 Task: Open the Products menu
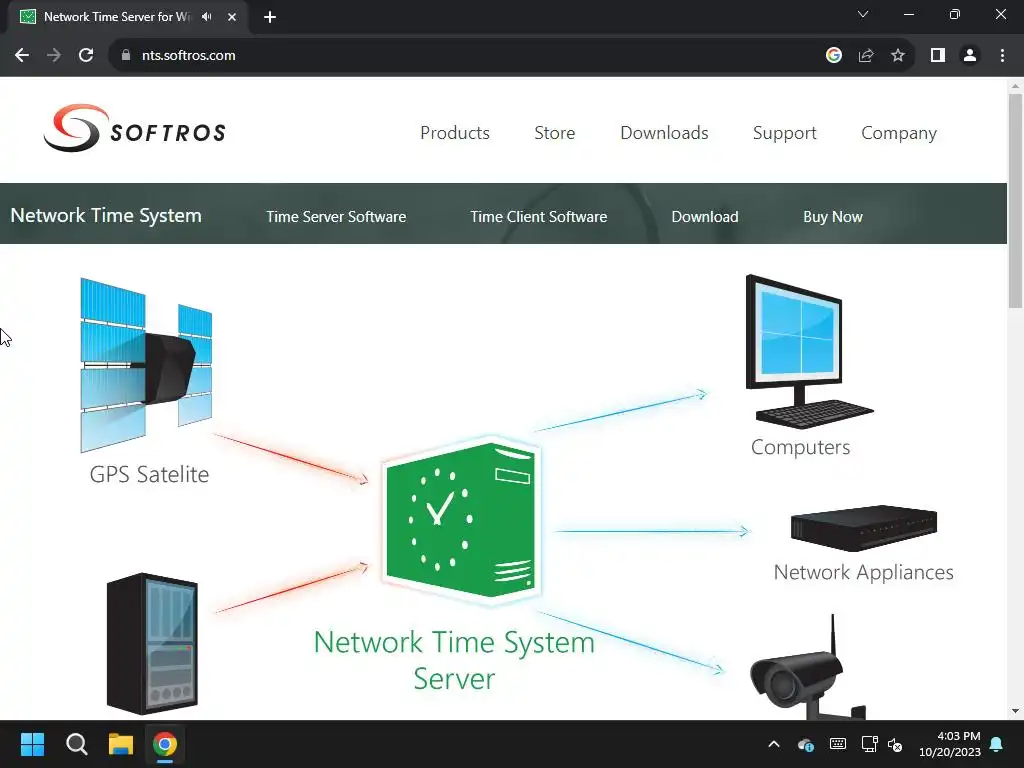tap(455, 133)
